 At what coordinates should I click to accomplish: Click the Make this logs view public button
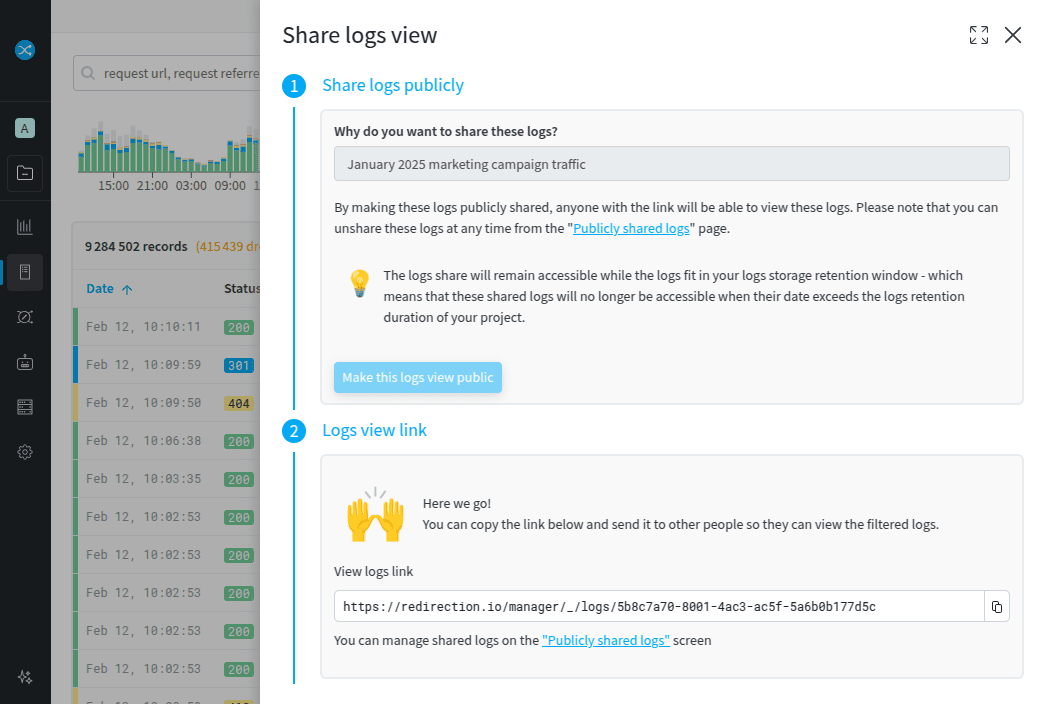coord(417,378)
